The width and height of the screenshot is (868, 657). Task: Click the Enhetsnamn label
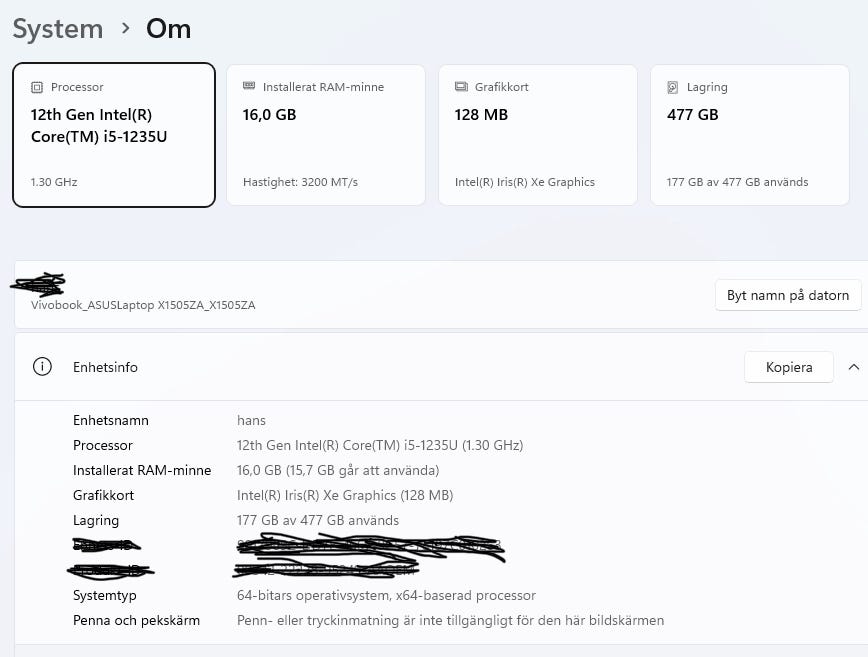click(x=111, y=420)
